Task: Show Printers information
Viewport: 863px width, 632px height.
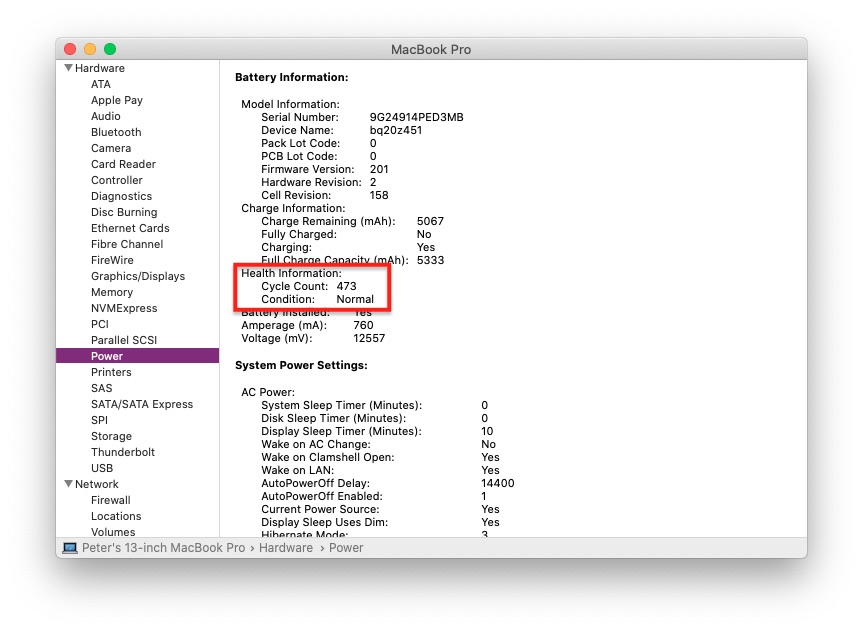Action: (x=111, y=372)
